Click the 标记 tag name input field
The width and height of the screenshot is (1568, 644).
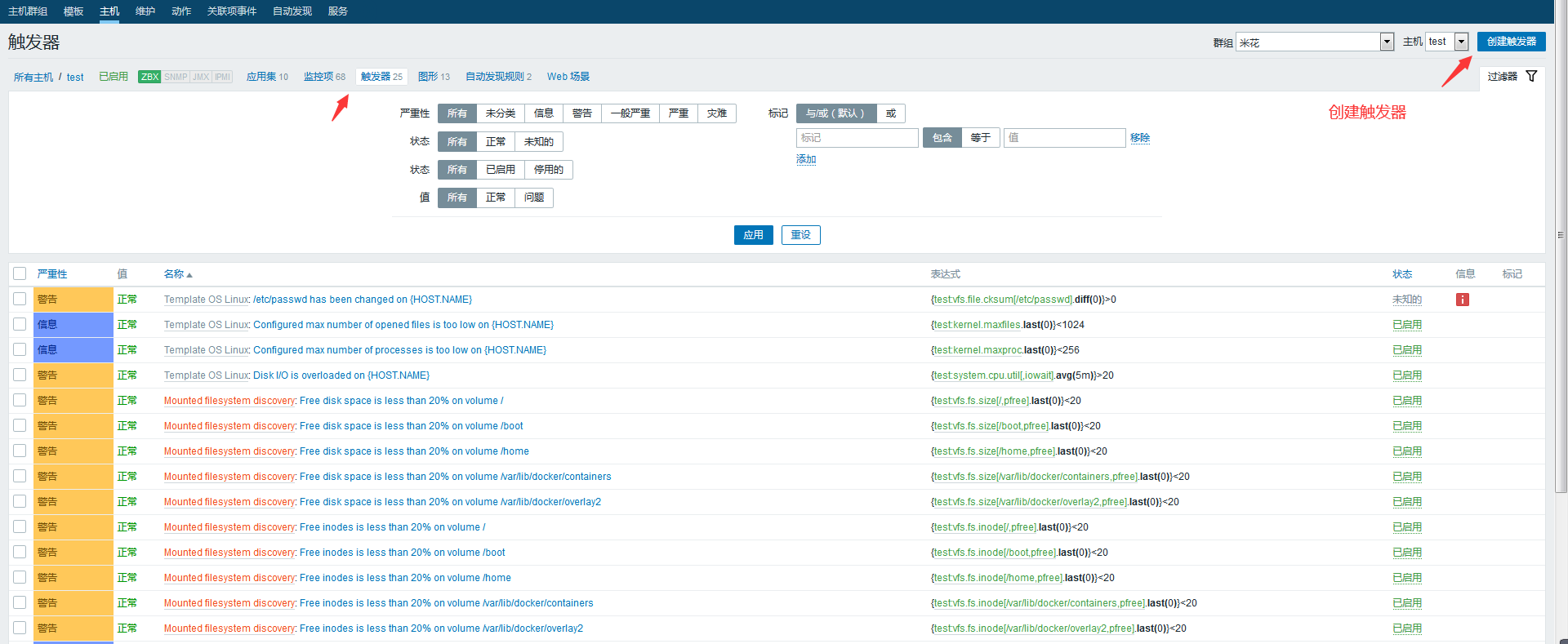857,138
